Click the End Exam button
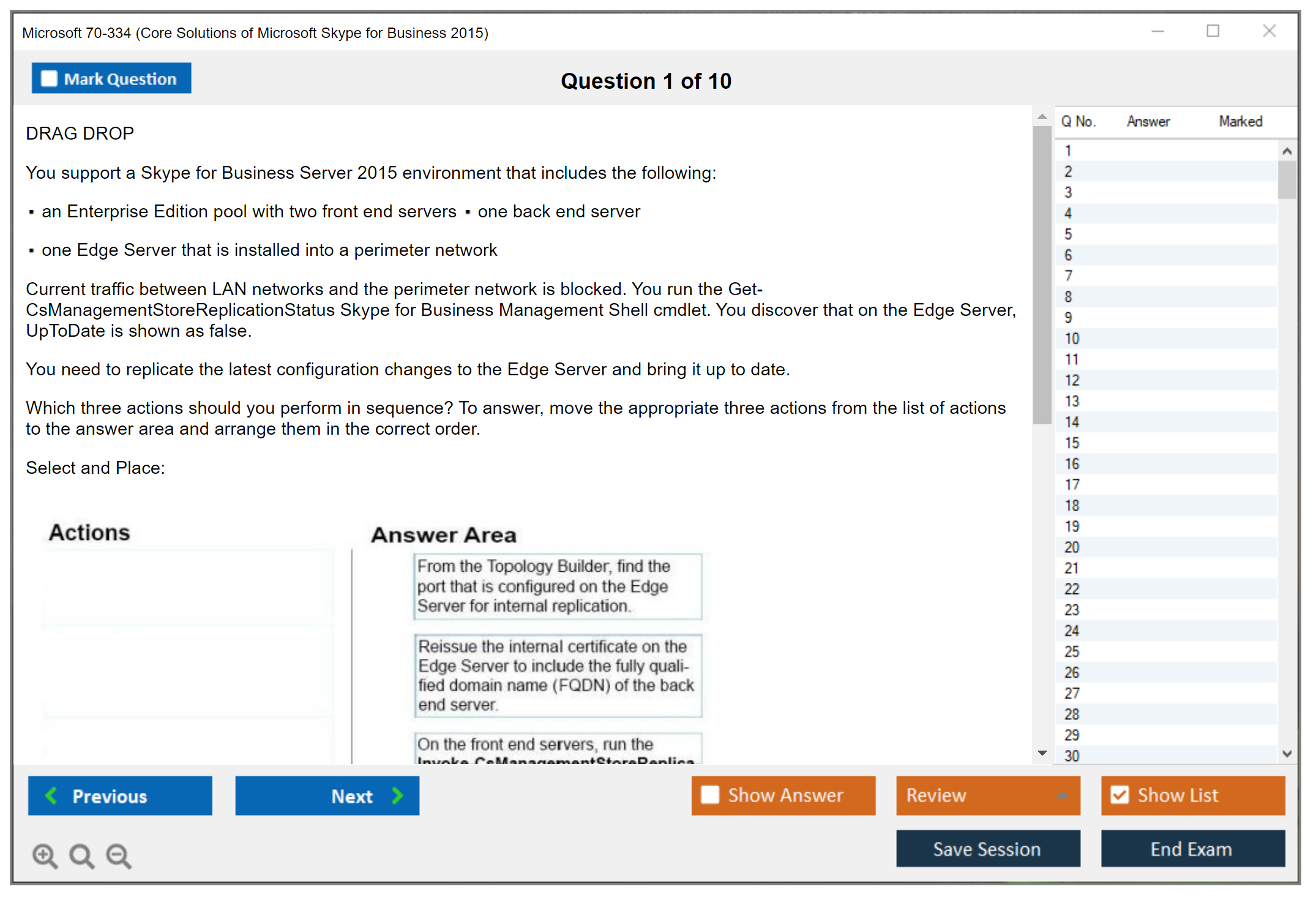1316x900 pixels. coord(1192,849)
